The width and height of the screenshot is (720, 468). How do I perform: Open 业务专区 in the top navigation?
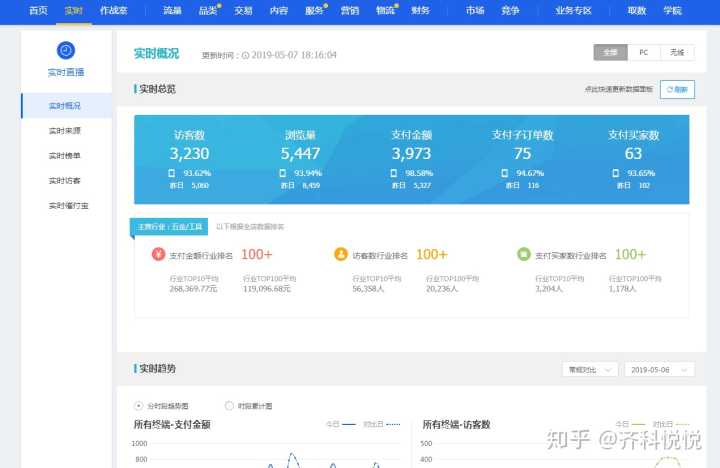click(573, 11)
